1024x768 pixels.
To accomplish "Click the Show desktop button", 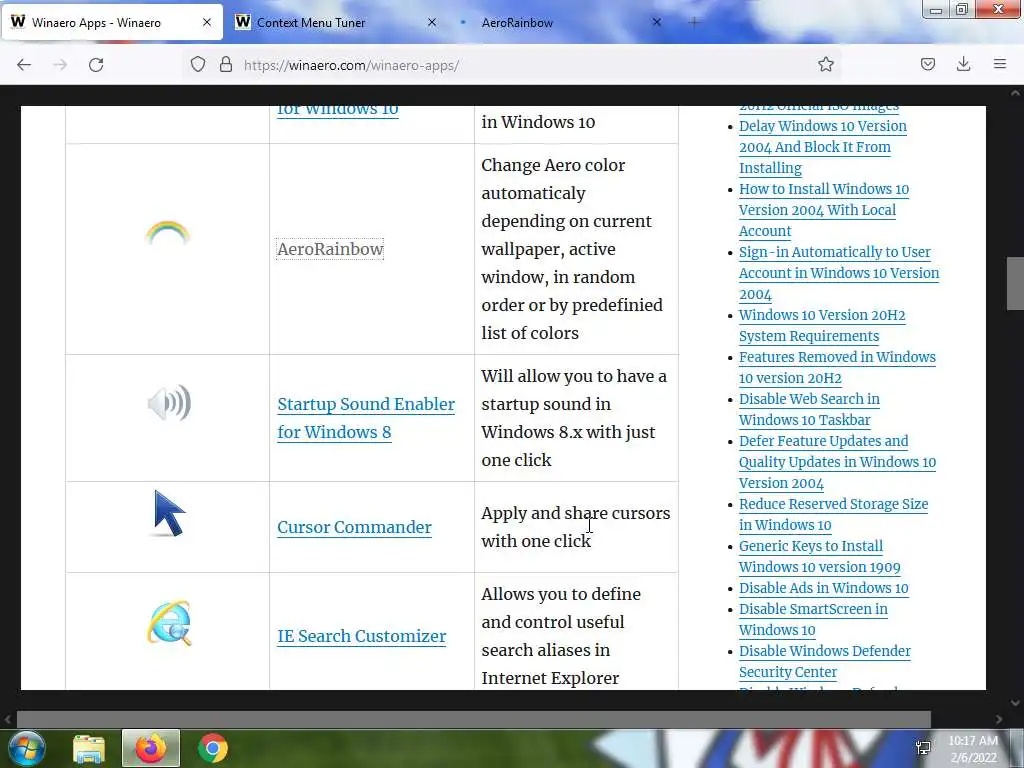I will coord(1017,748).
